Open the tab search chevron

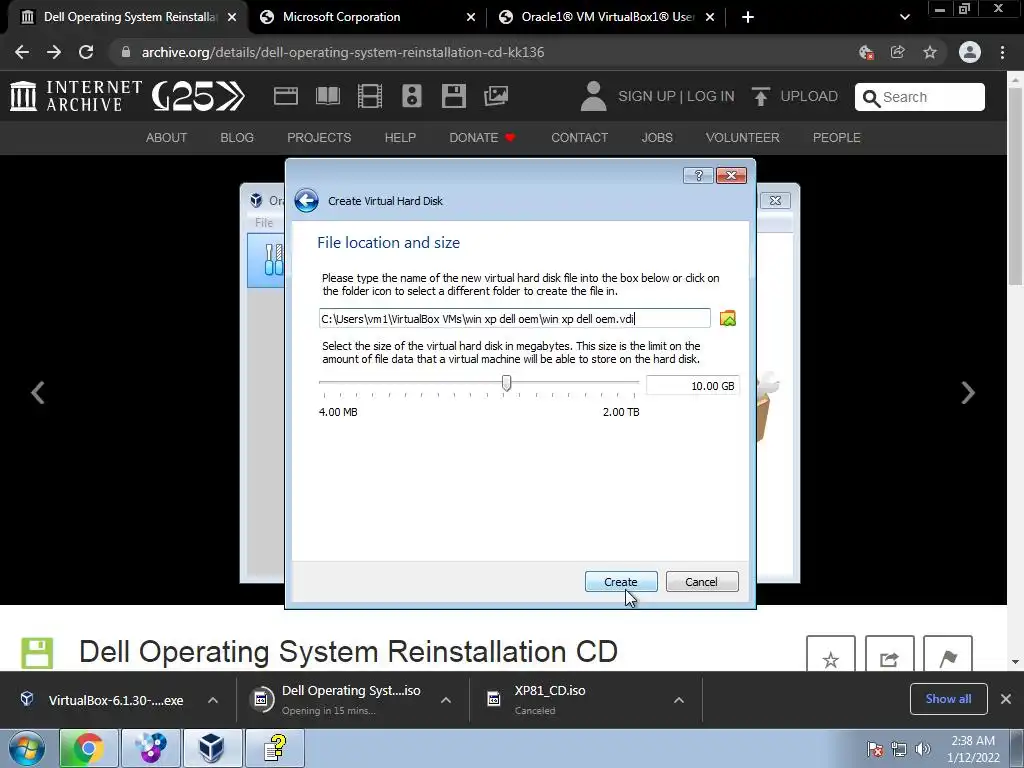tap(904, 17)
